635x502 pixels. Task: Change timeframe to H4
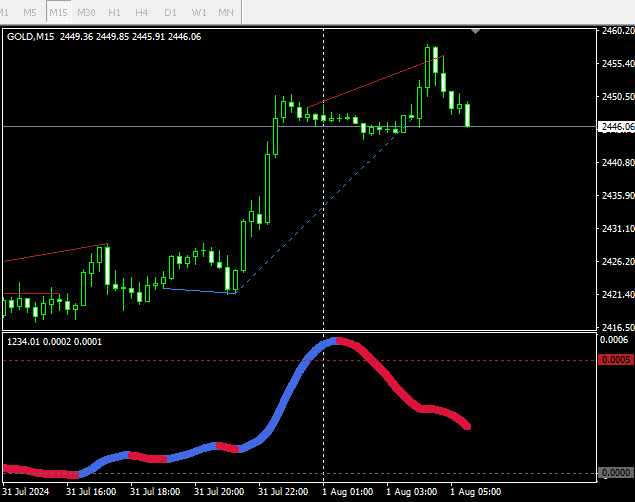(142, 12)
